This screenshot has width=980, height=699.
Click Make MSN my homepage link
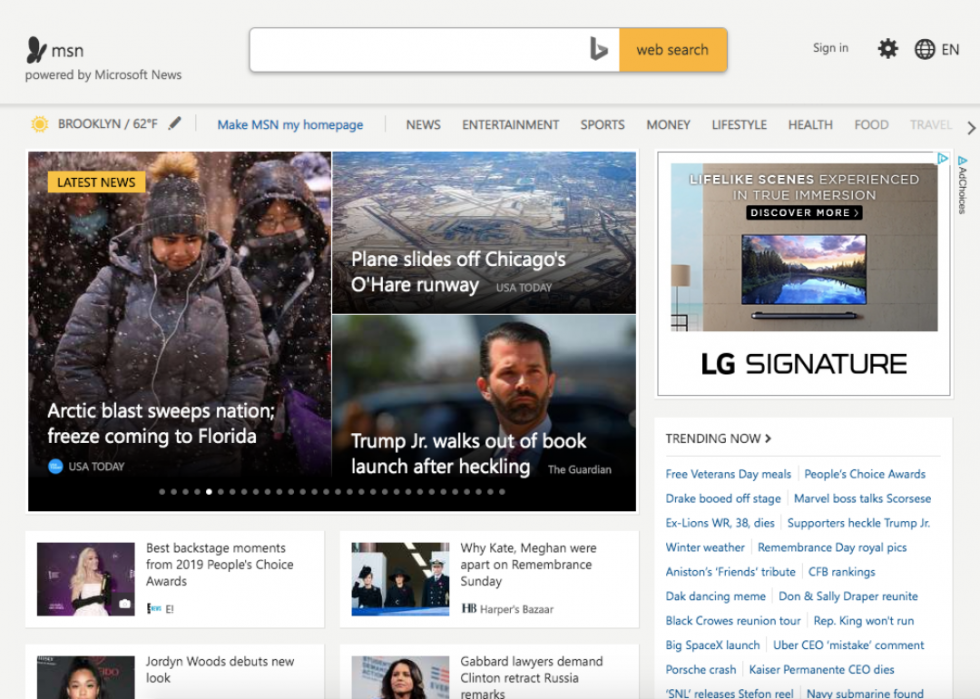pos(290,124)
